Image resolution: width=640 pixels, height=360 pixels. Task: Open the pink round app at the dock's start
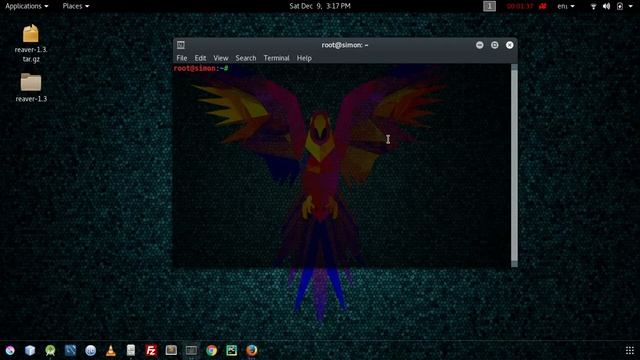click(x=10, y=350)
